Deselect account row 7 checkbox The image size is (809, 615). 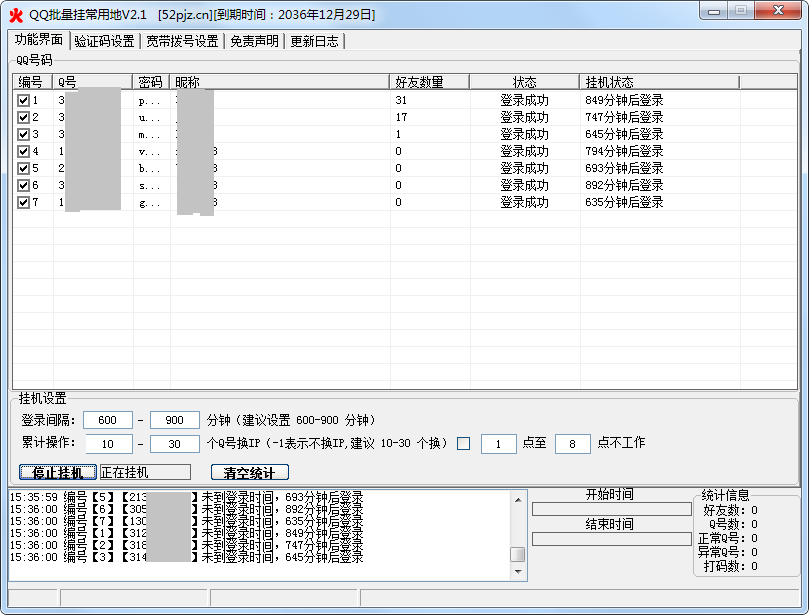pyautogui.click(x=23, y=202)
